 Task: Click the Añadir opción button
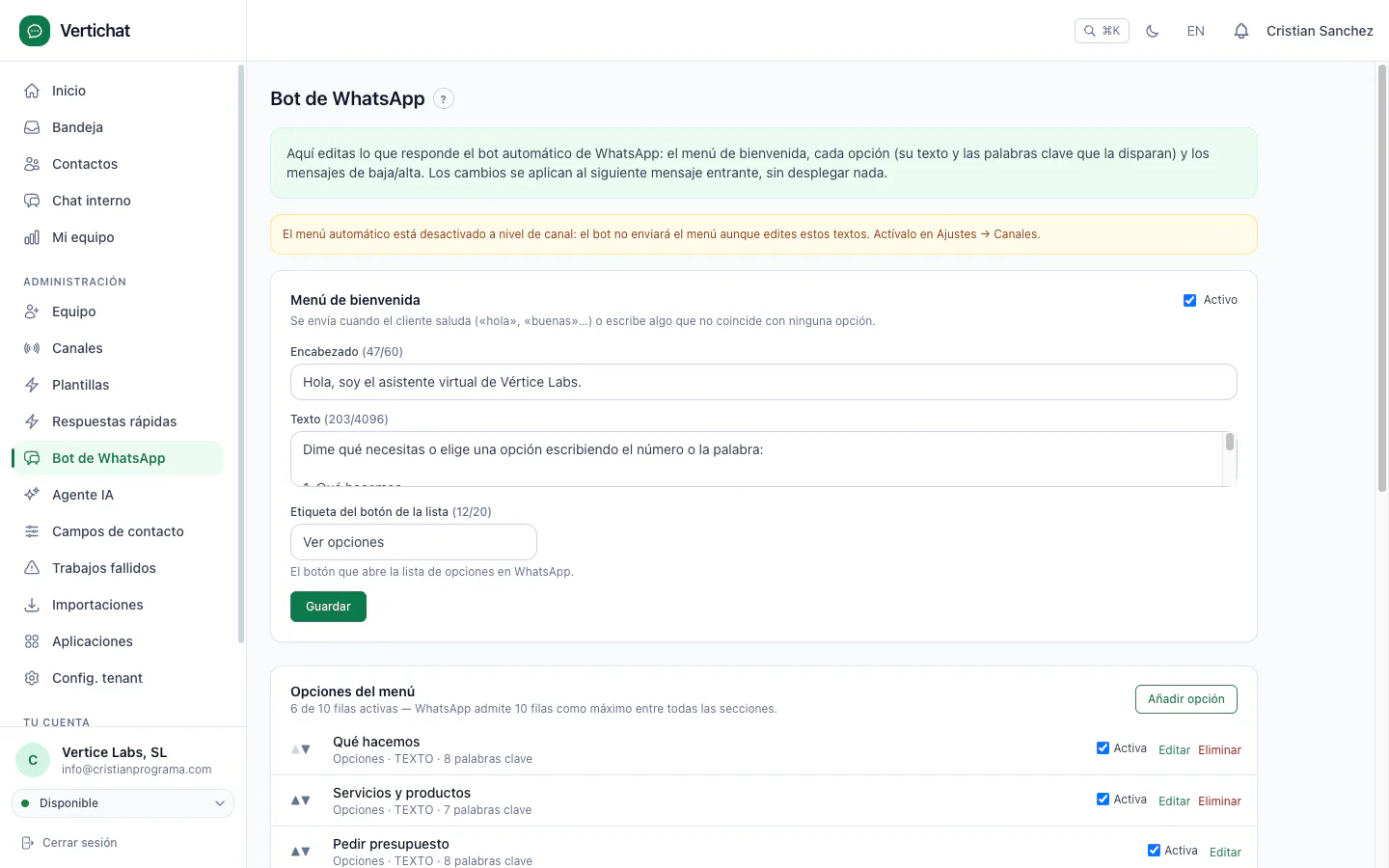1186,699
